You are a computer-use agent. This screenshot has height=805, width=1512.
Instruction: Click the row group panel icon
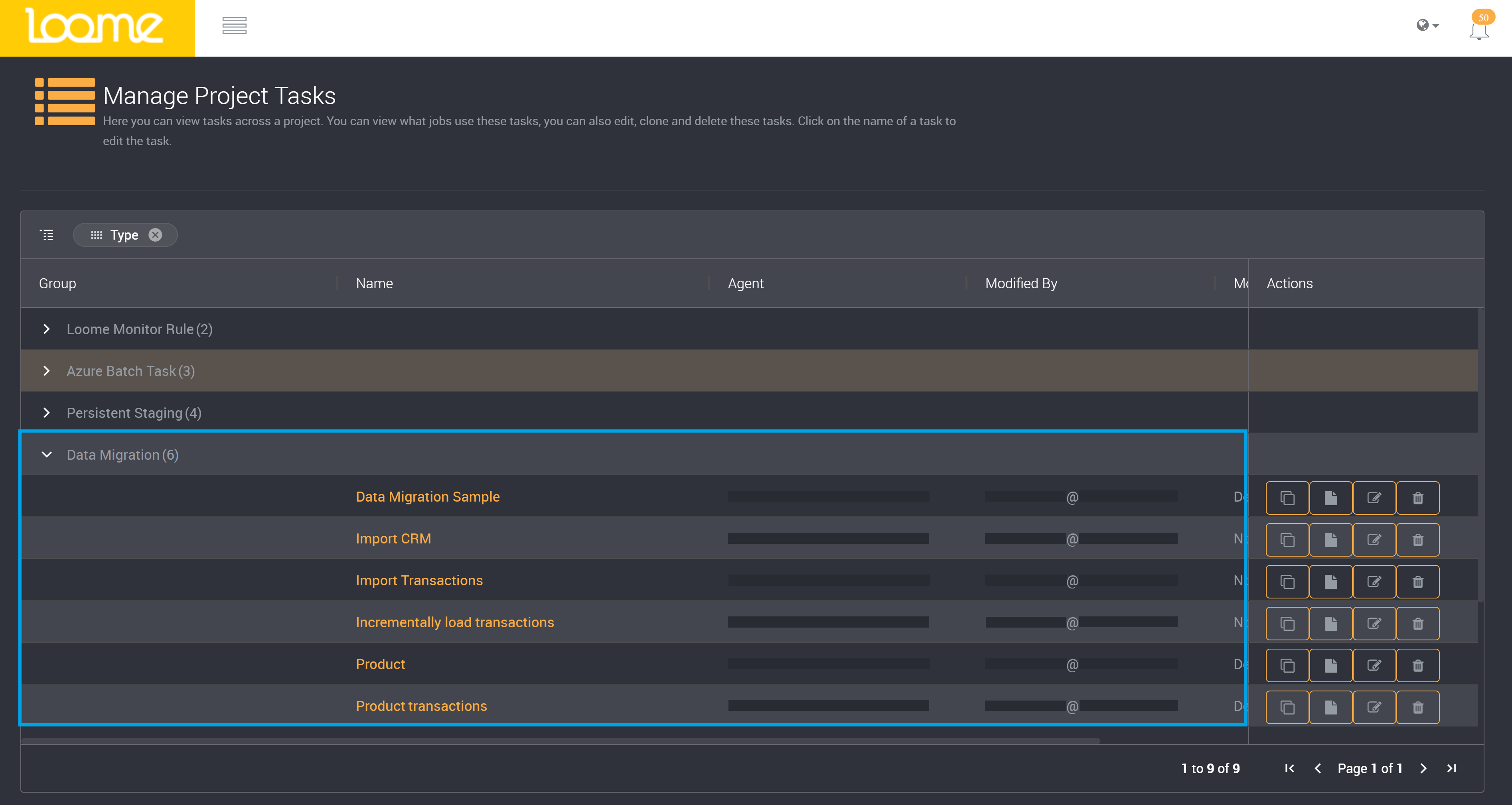point(47,235)
